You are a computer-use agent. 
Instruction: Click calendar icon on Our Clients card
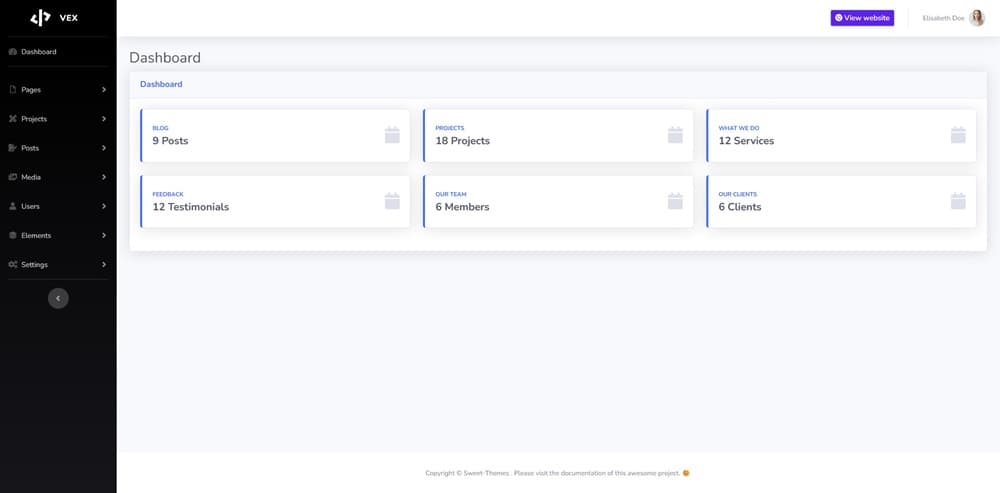click(958, 201)
